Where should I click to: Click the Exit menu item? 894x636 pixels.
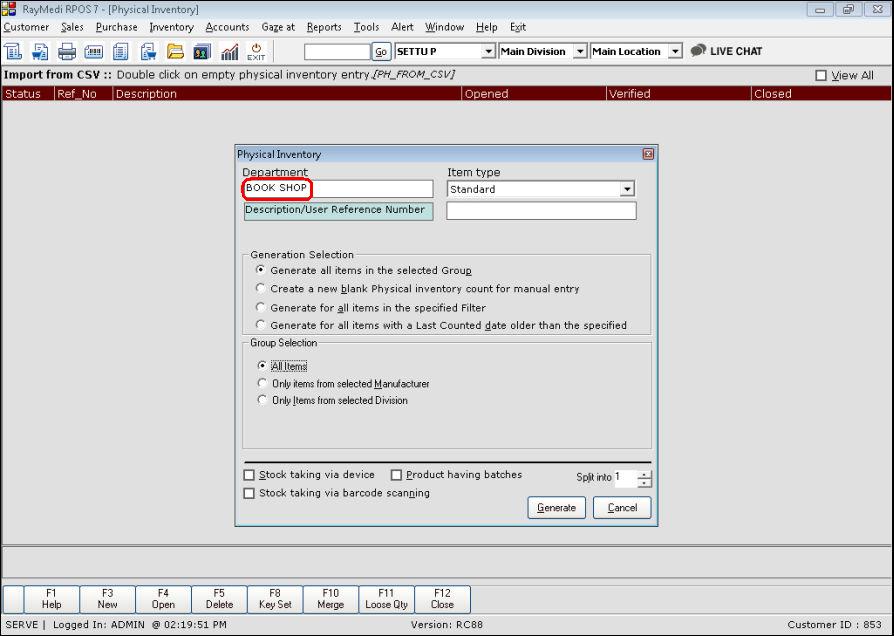click(x=518, y=27)
